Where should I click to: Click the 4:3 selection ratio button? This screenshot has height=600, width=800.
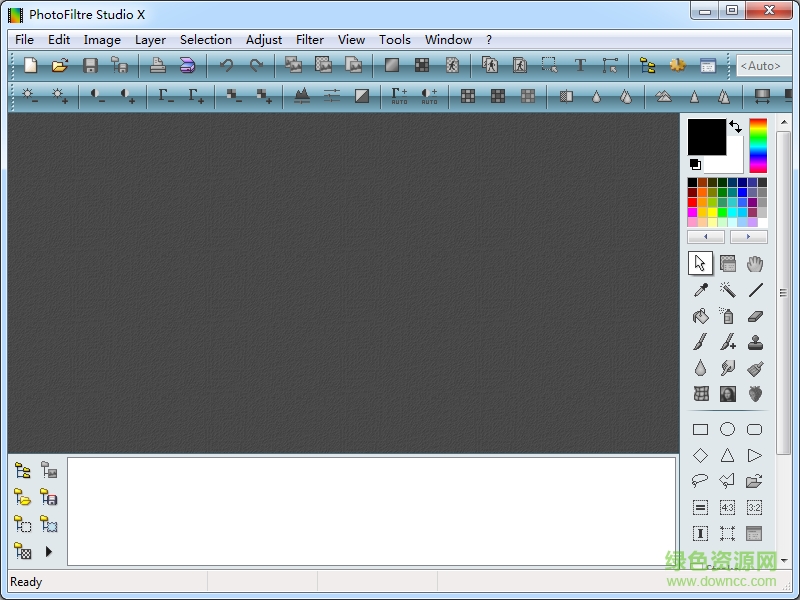tap(727, 507)
